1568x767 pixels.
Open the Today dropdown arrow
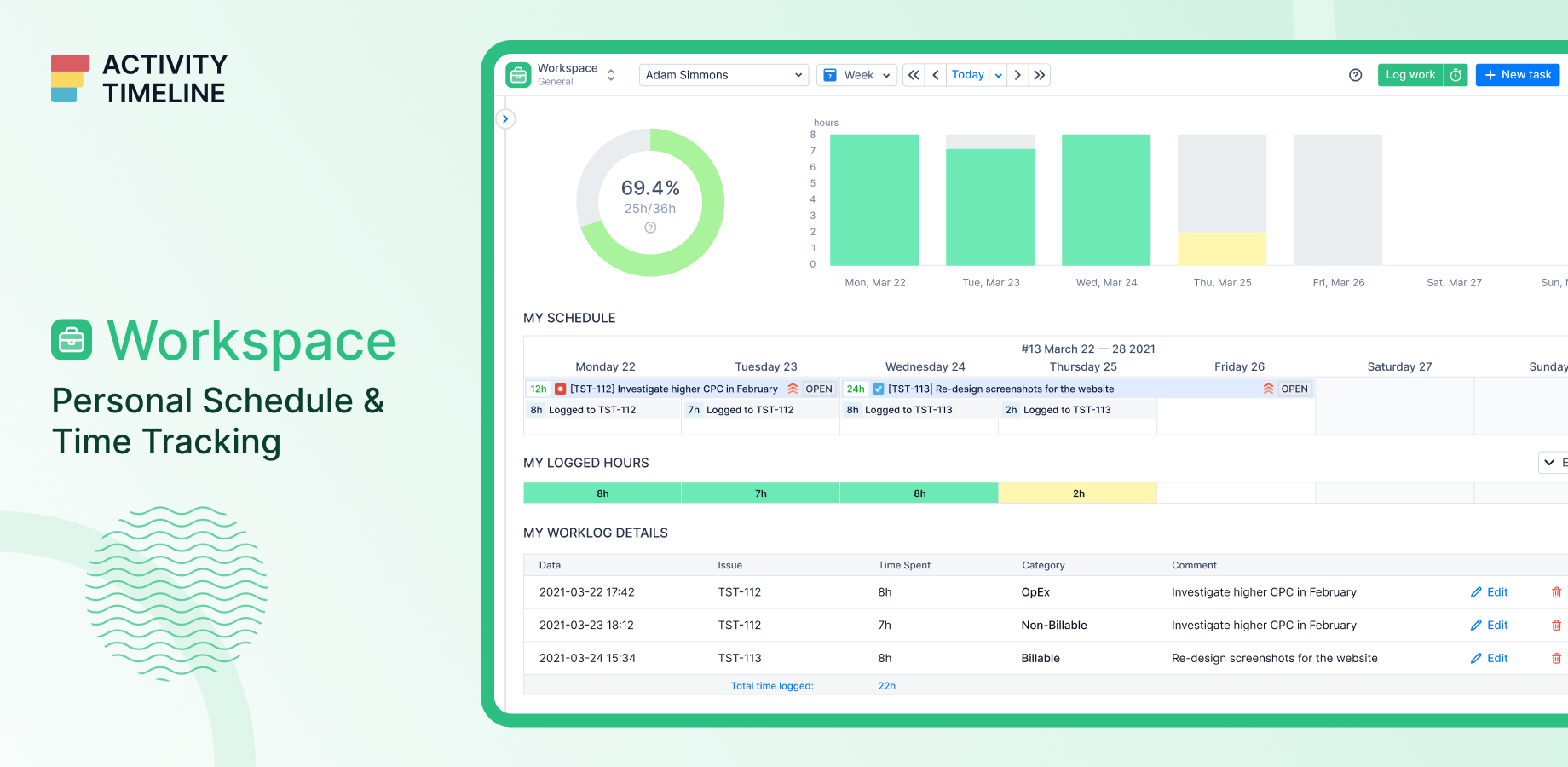[x=998, y=75]
